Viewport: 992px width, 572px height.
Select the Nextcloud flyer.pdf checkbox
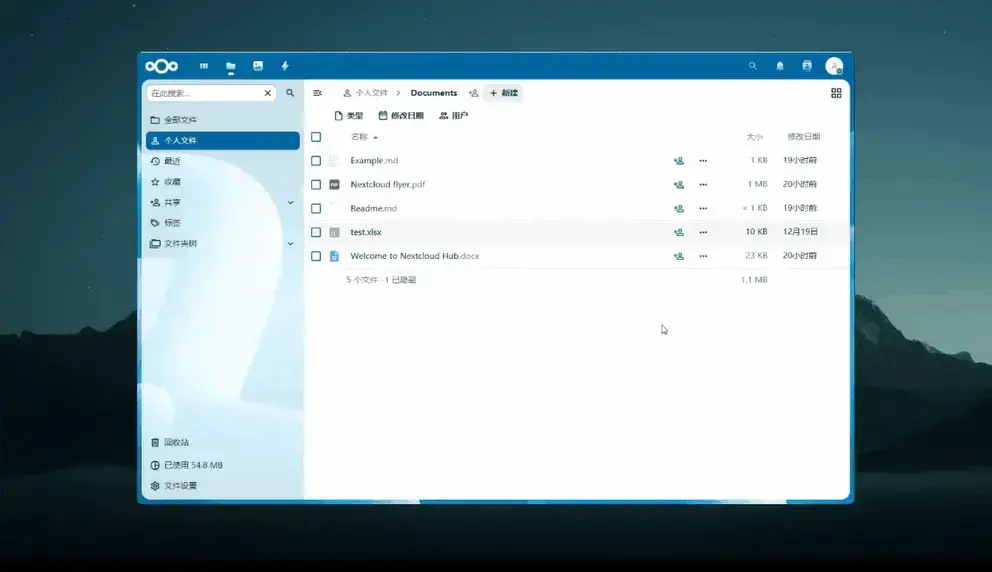point(316,185)
